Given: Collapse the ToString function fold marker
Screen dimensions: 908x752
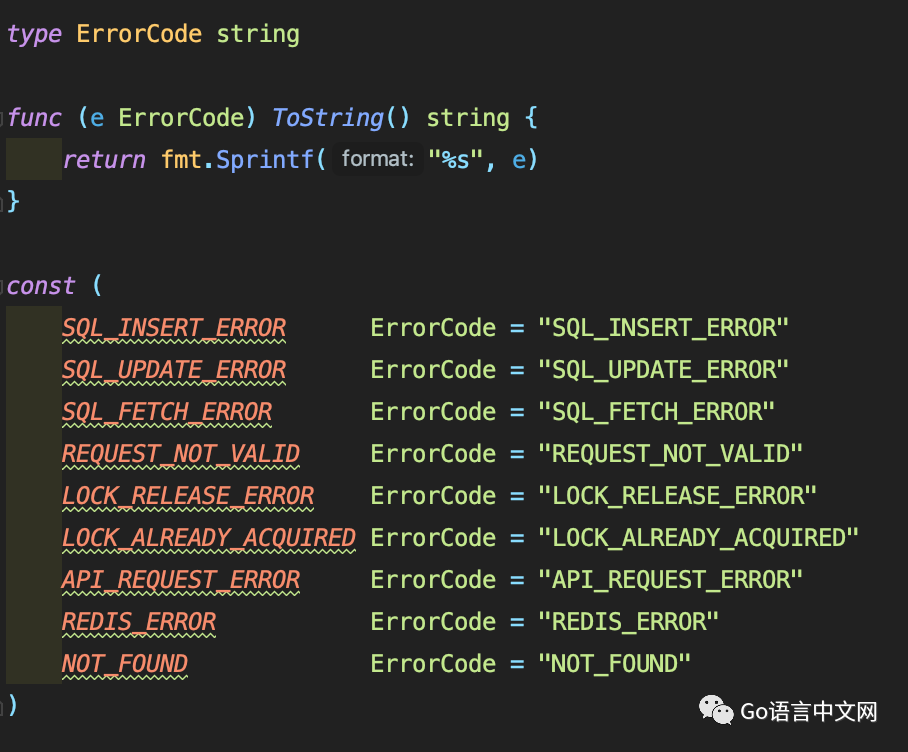Looking at the screenshot, I should pos(3,118).
